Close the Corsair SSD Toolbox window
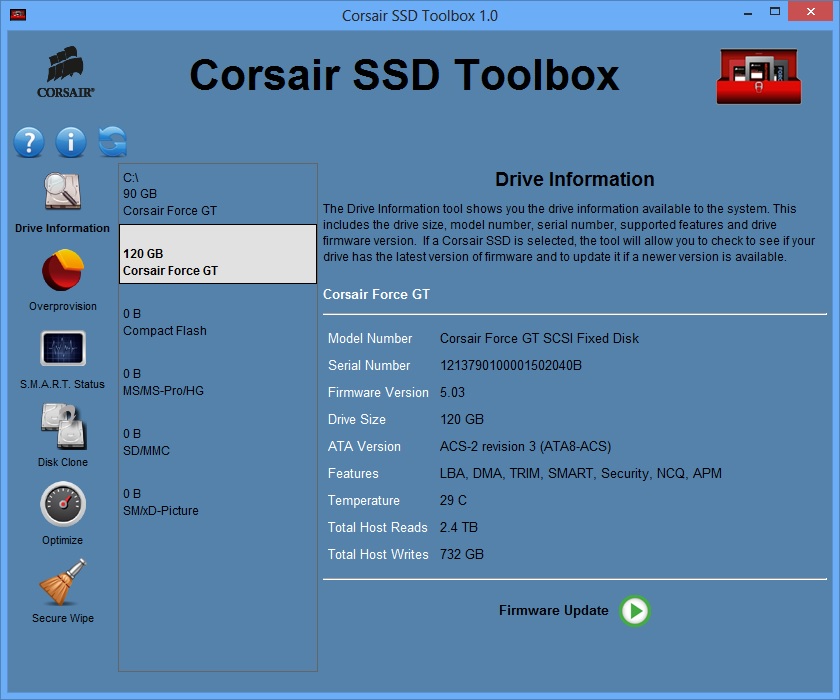The image size is (840, 700). tap(811, 12)
